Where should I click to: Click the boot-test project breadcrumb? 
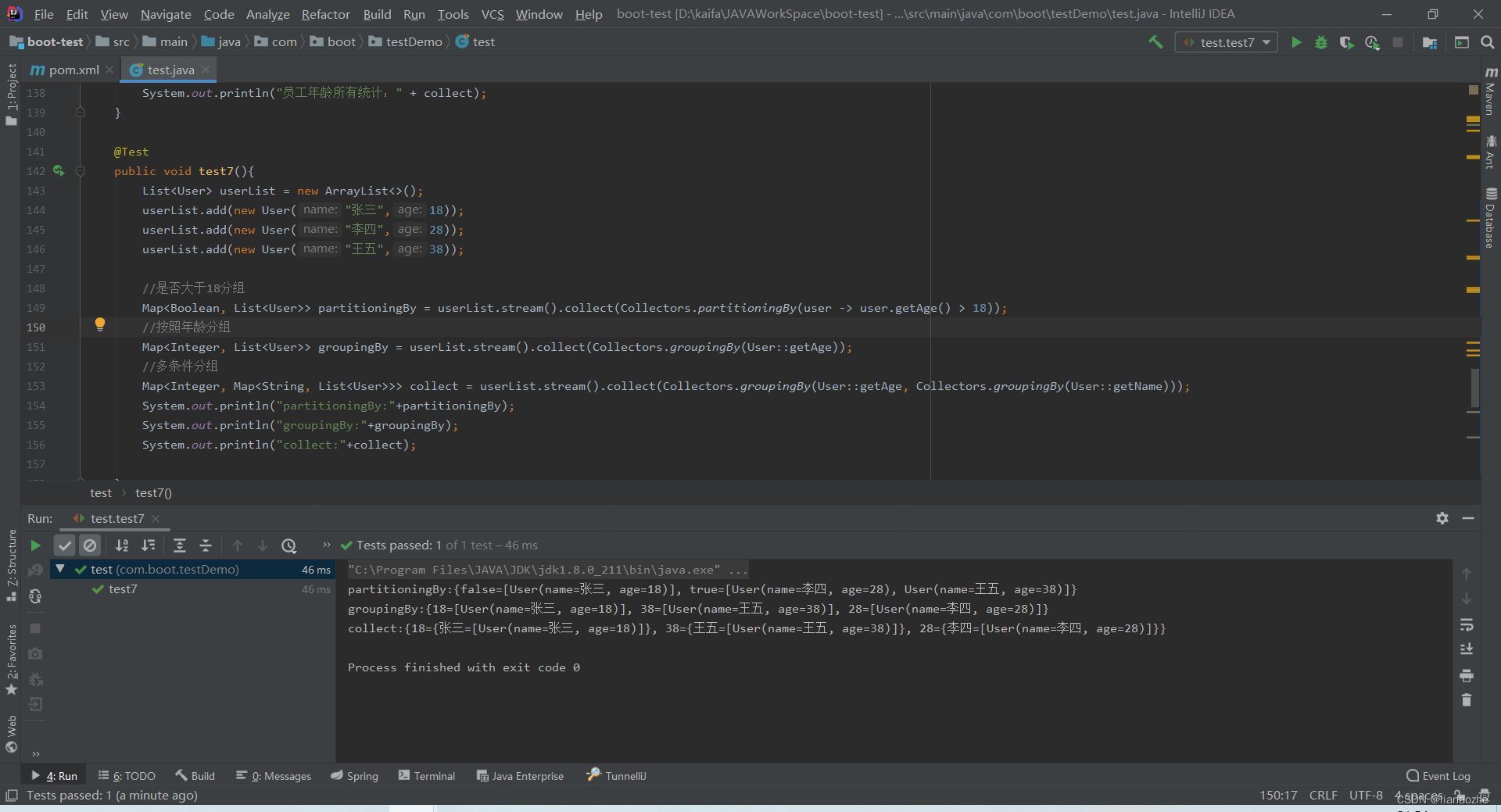coord(47,42)
